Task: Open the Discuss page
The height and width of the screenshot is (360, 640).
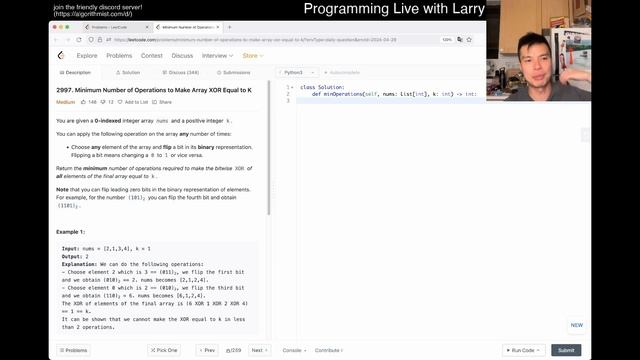Action: pyautogui.click(x=182, y=56)
